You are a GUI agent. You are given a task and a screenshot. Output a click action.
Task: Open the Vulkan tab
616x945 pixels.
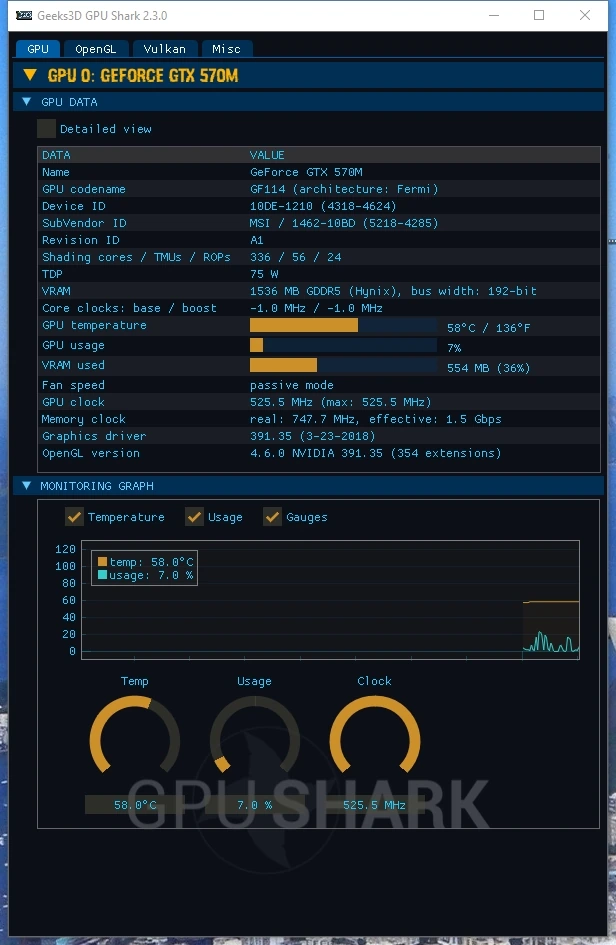click(x=165, y=49)
